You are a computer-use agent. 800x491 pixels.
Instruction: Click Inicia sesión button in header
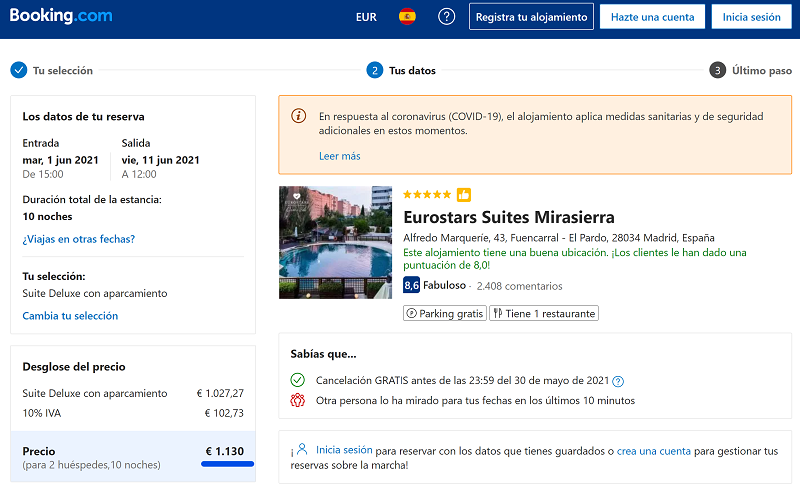pyautogui.click(x=752, y=17)
